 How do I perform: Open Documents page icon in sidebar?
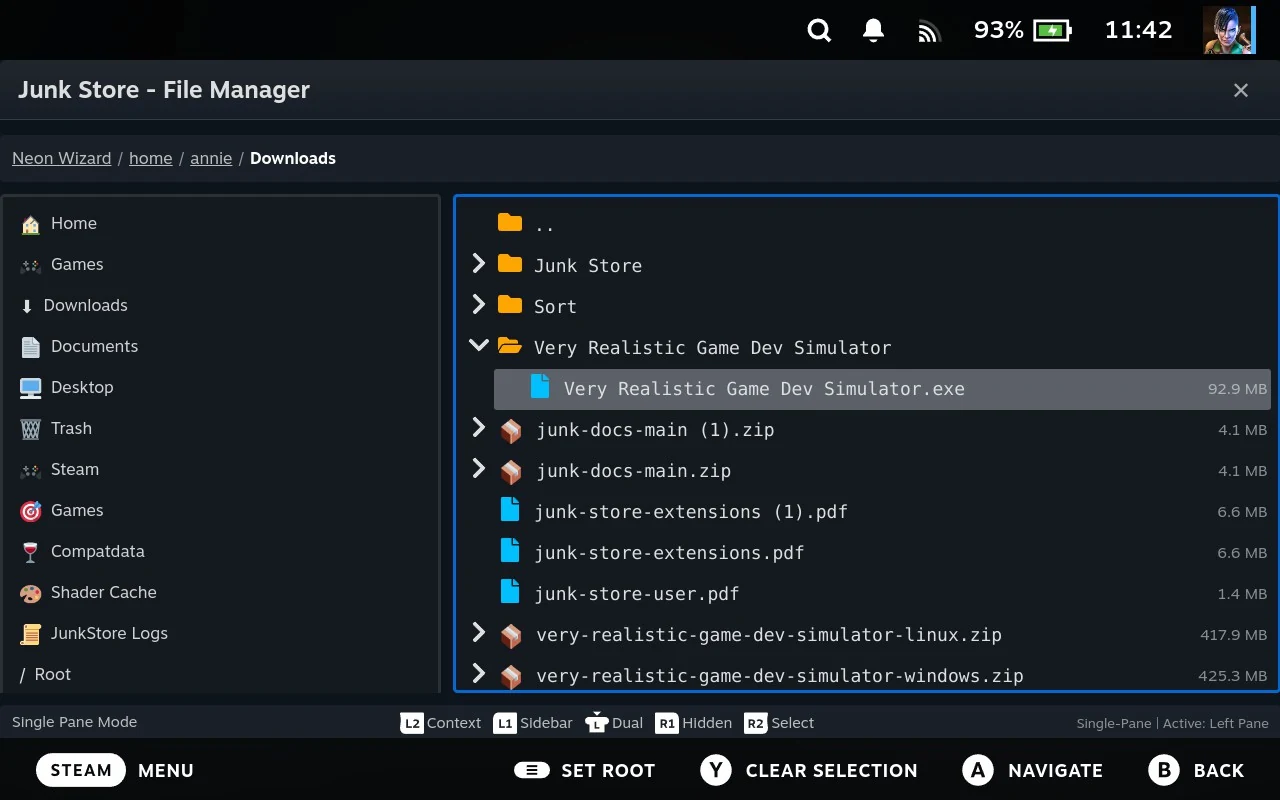click(31, 347)
